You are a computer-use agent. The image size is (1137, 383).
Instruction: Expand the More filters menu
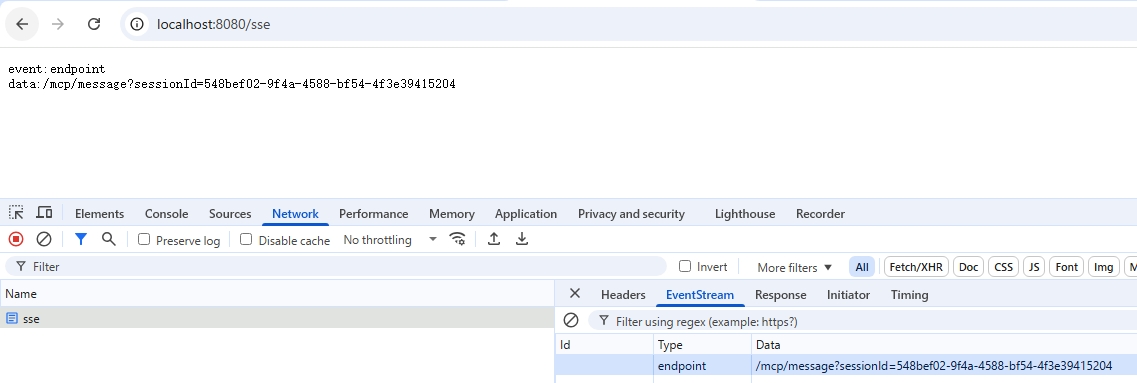(x=794, y=267)
